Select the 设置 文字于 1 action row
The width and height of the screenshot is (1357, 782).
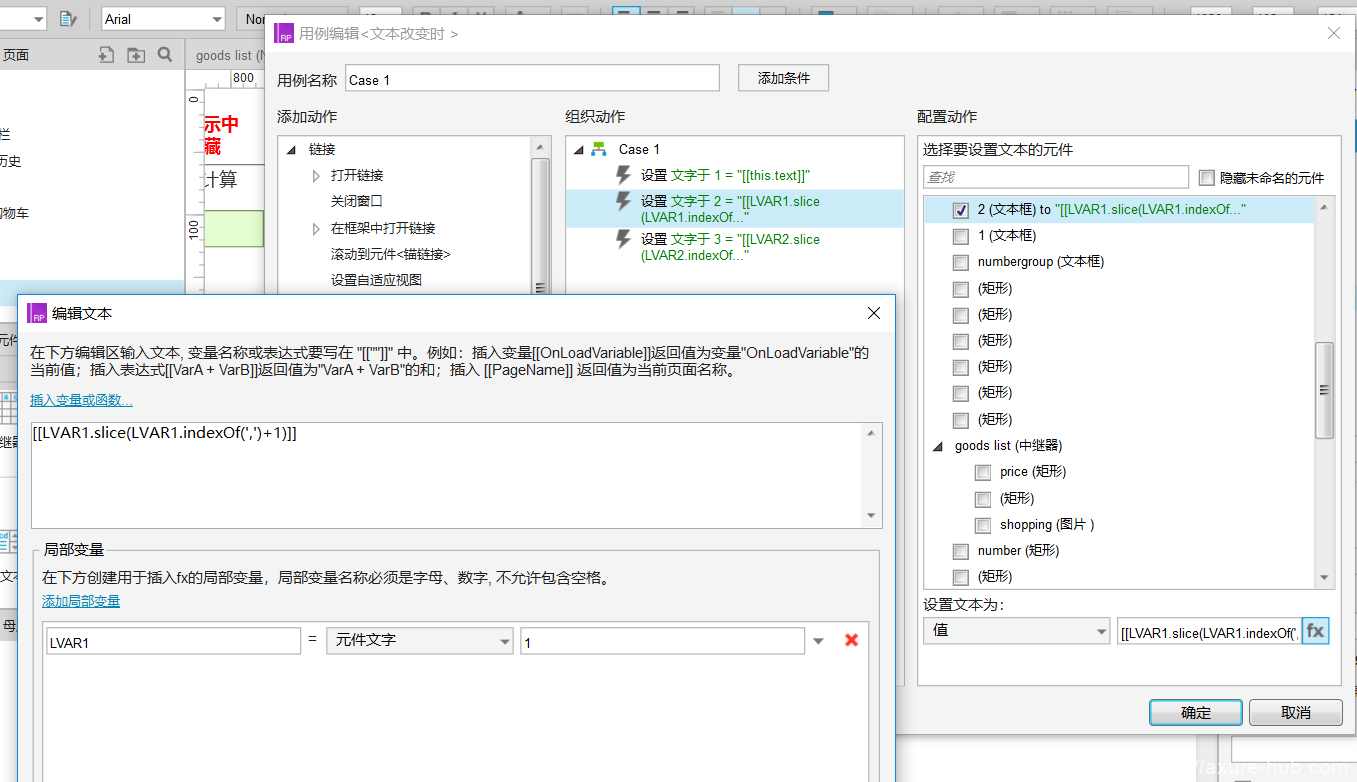click(734, 175)
